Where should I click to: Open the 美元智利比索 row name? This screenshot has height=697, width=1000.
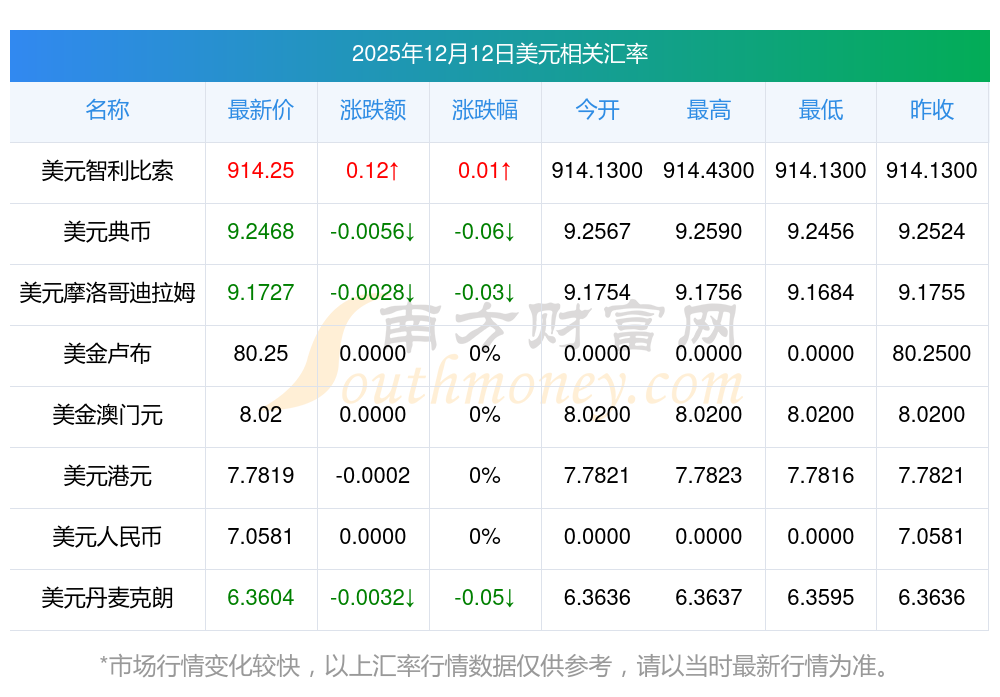point(107,171)
